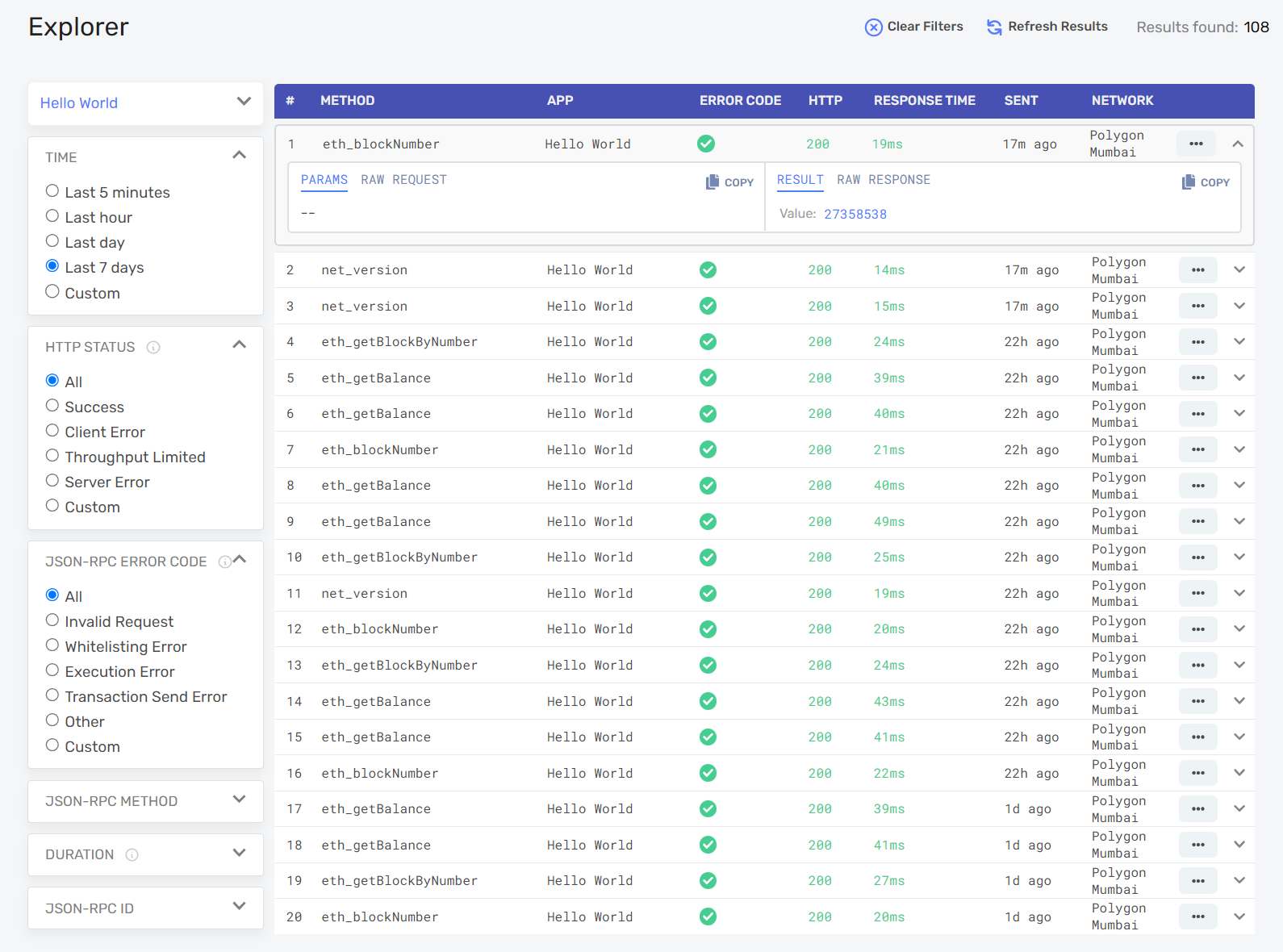Open the three-dot menu for row 4
1283x952 pixels.
[x=1198, y=342]
